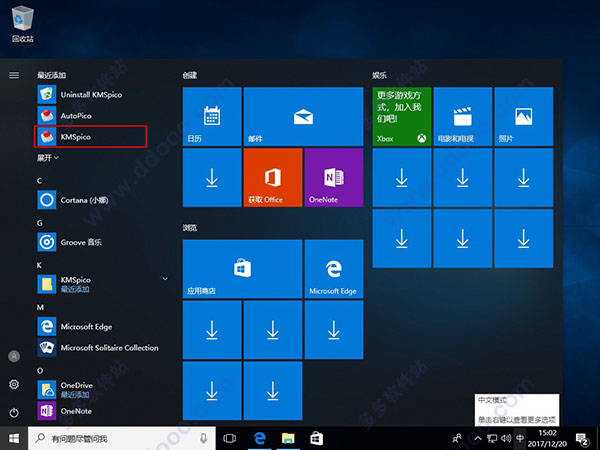Click the hamburger menu icon in Start
The width and height of the screenshot is (600, 450).
click(14, 75)
